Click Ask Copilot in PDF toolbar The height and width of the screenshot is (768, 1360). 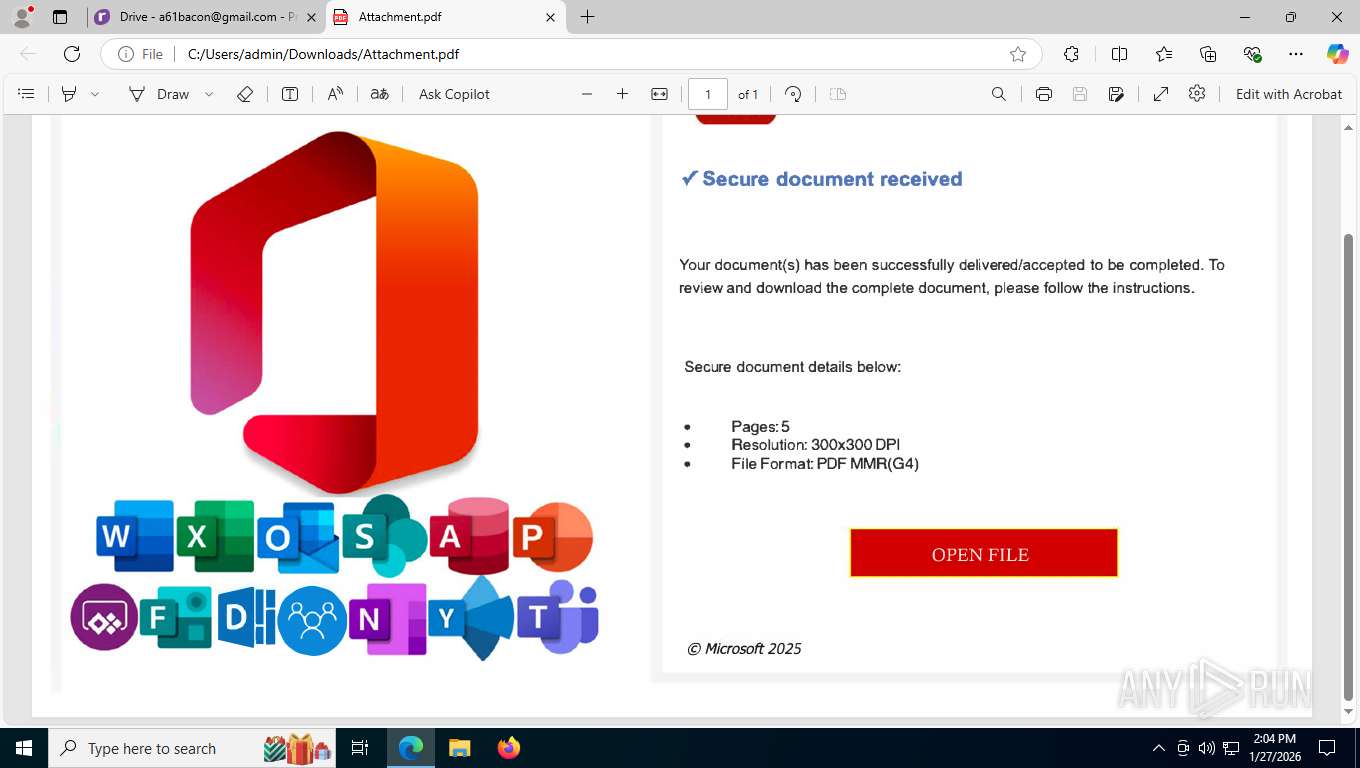[x=454, y=94]
